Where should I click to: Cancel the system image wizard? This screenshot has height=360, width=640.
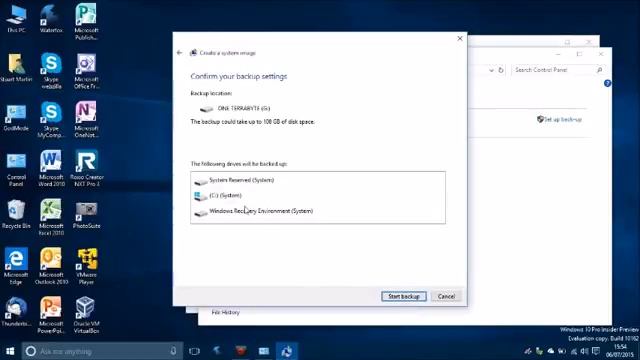[x=446, y=296]
